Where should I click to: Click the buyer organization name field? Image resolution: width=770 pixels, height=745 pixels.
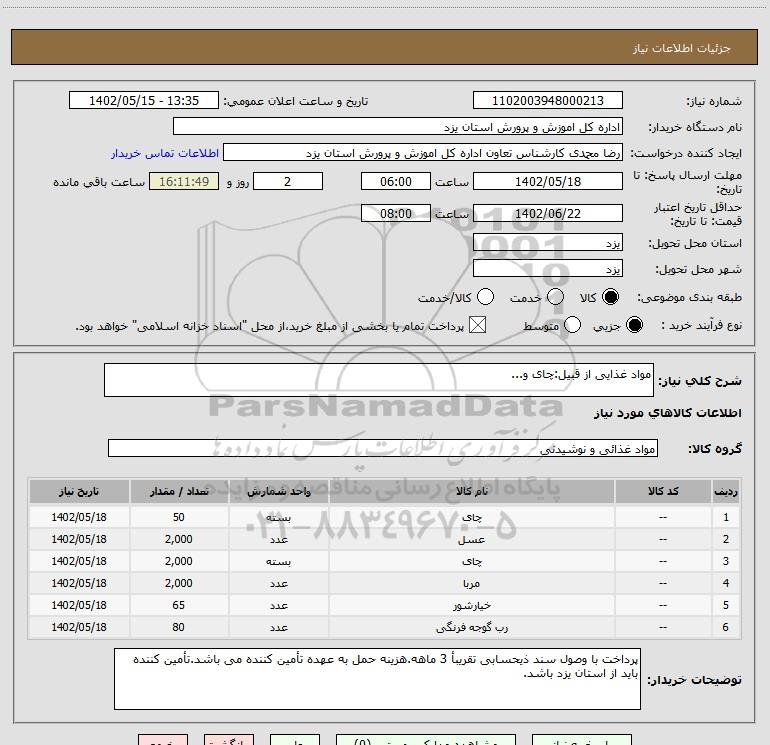tap(398, 127)
